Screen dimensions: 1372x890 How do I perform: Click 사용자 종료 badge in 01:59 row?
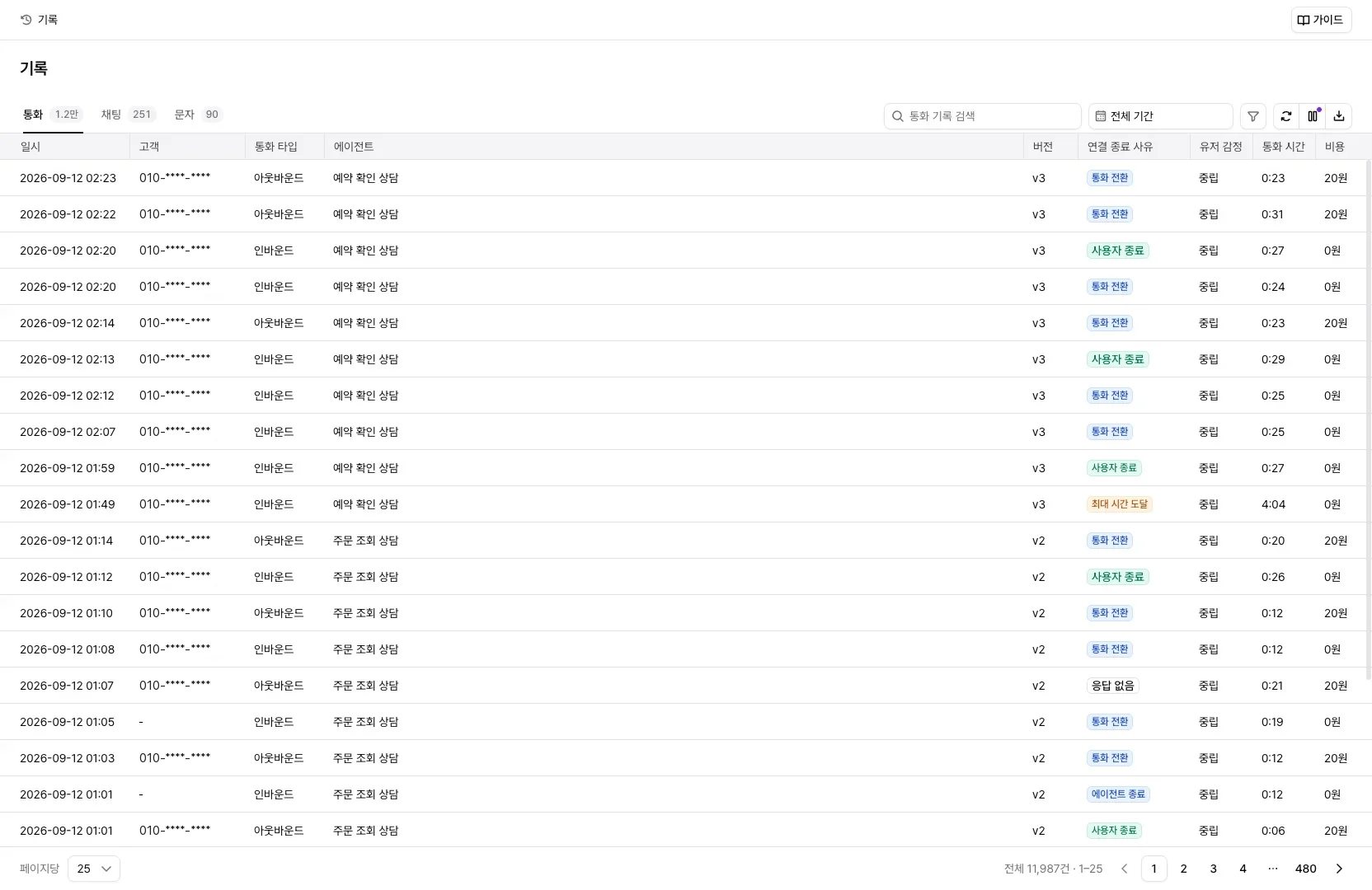1114,468
